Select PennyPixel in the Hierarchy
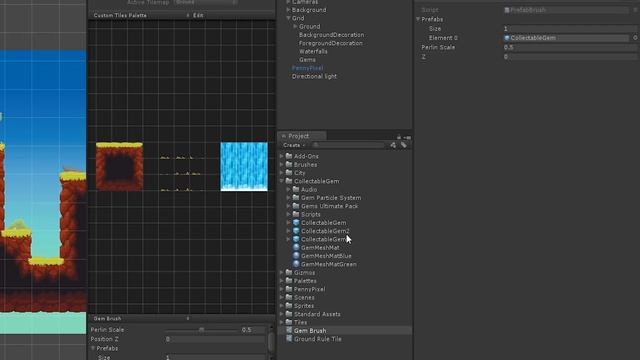This screenshot has width=640, height=360. pyautogui.click(x=307, y=68)
